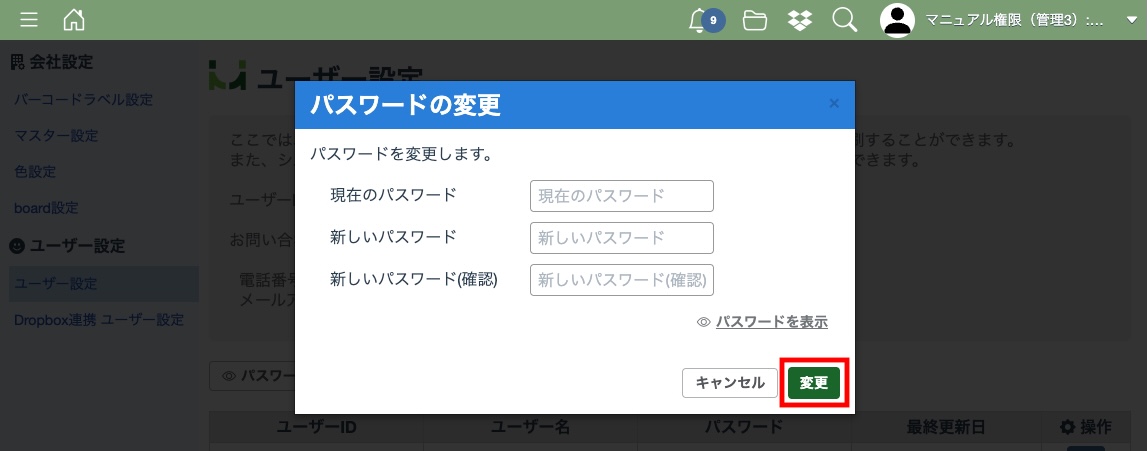Open the folder icon in header
The width and height of the screenshot is (1147, 451).
[755, 20]
